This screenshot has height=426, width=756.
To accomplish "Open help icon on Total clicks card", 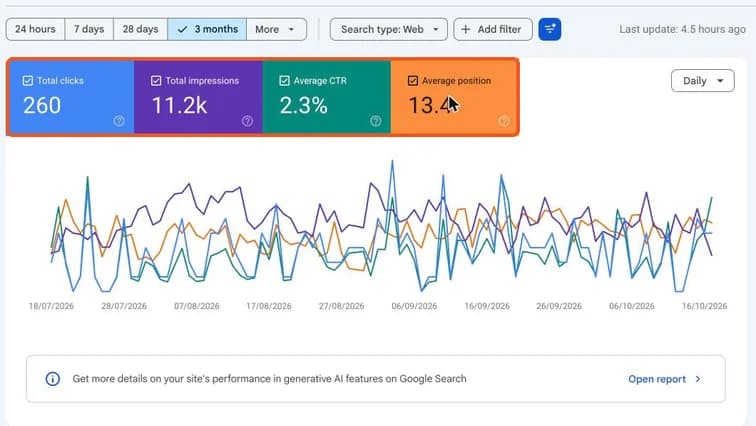I will (119, 121).
